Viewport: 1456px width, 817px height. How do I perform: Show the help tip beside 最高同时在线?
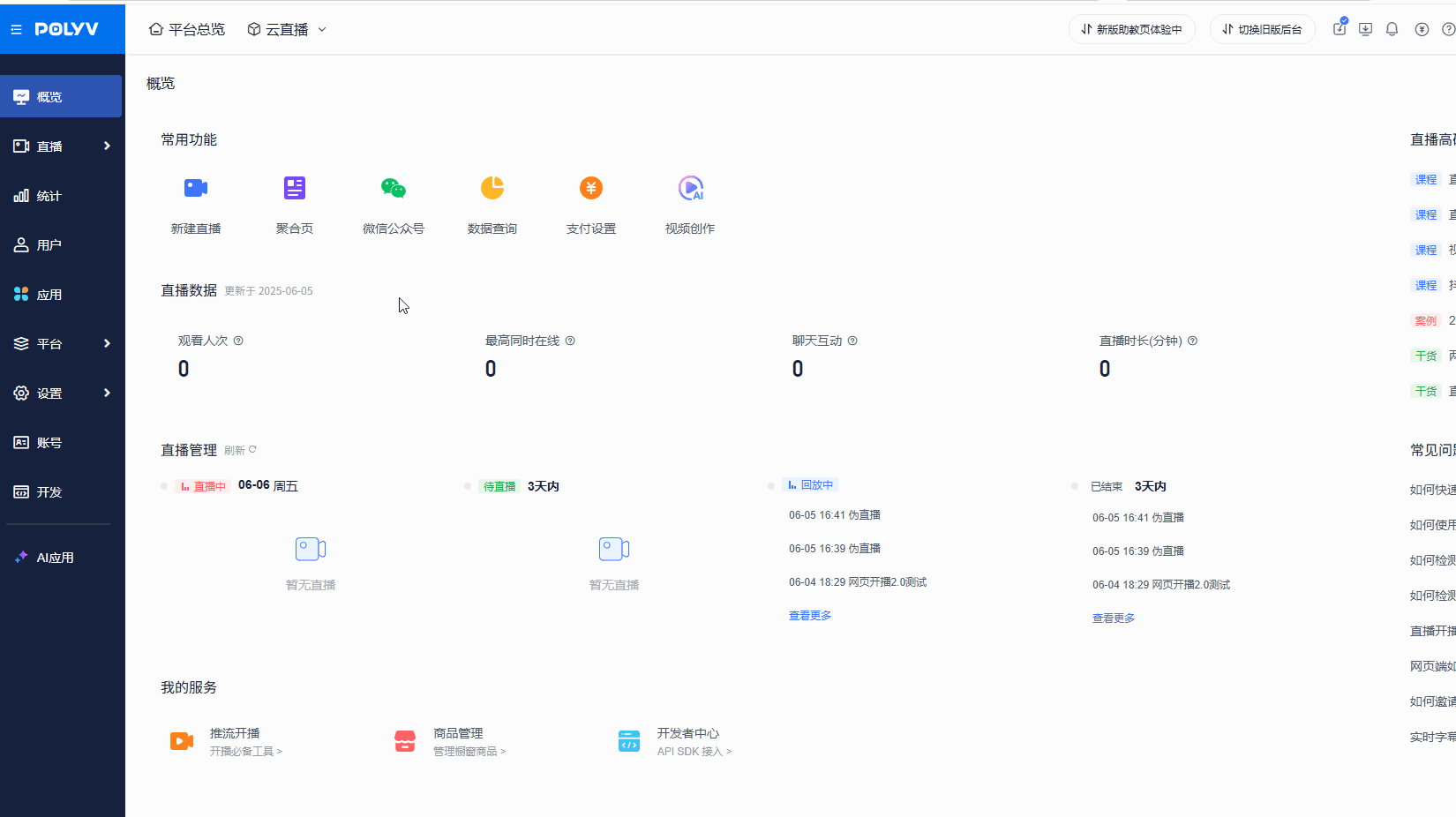point(570,341)
